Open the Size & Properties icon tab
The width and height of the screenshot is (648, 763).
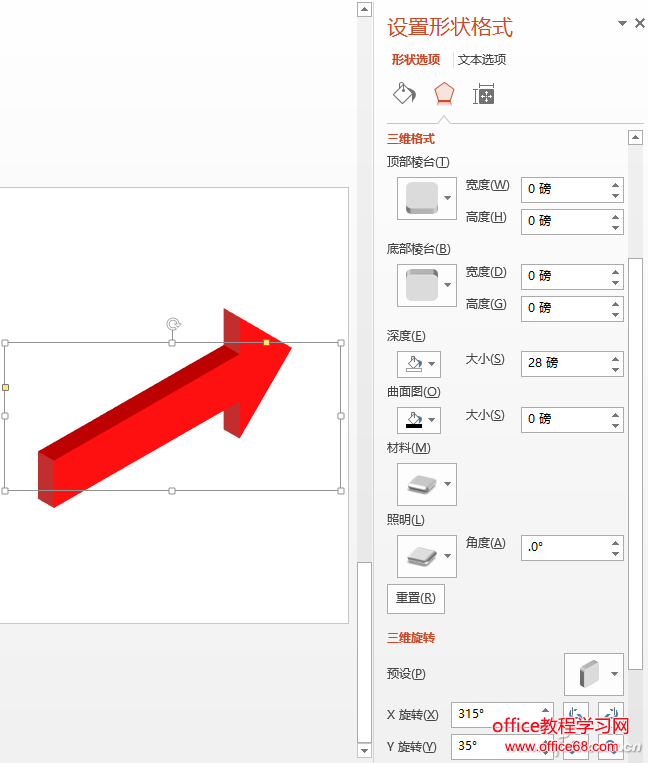tap(484, 94)
